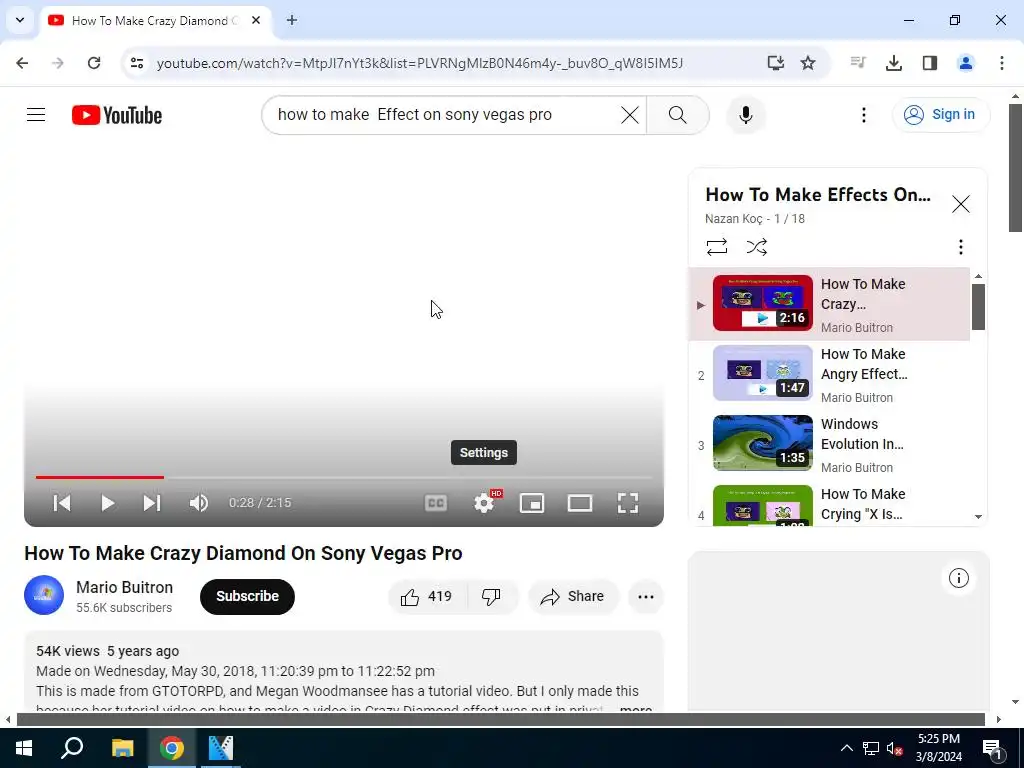Screen dimensions: 1024x768
Task: Open Chrome three-dot menu
Action: tap(1001, 63)
